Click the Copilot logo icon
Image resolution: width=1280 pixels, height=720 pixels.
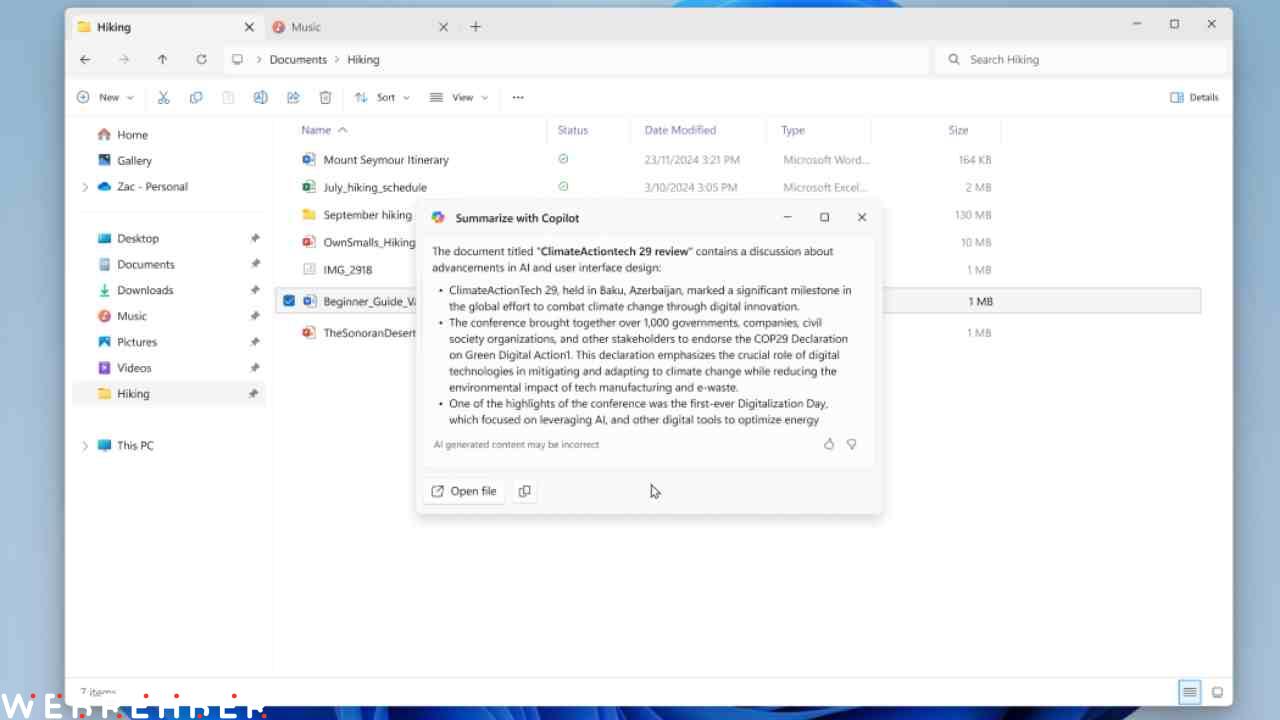(438, 217)
